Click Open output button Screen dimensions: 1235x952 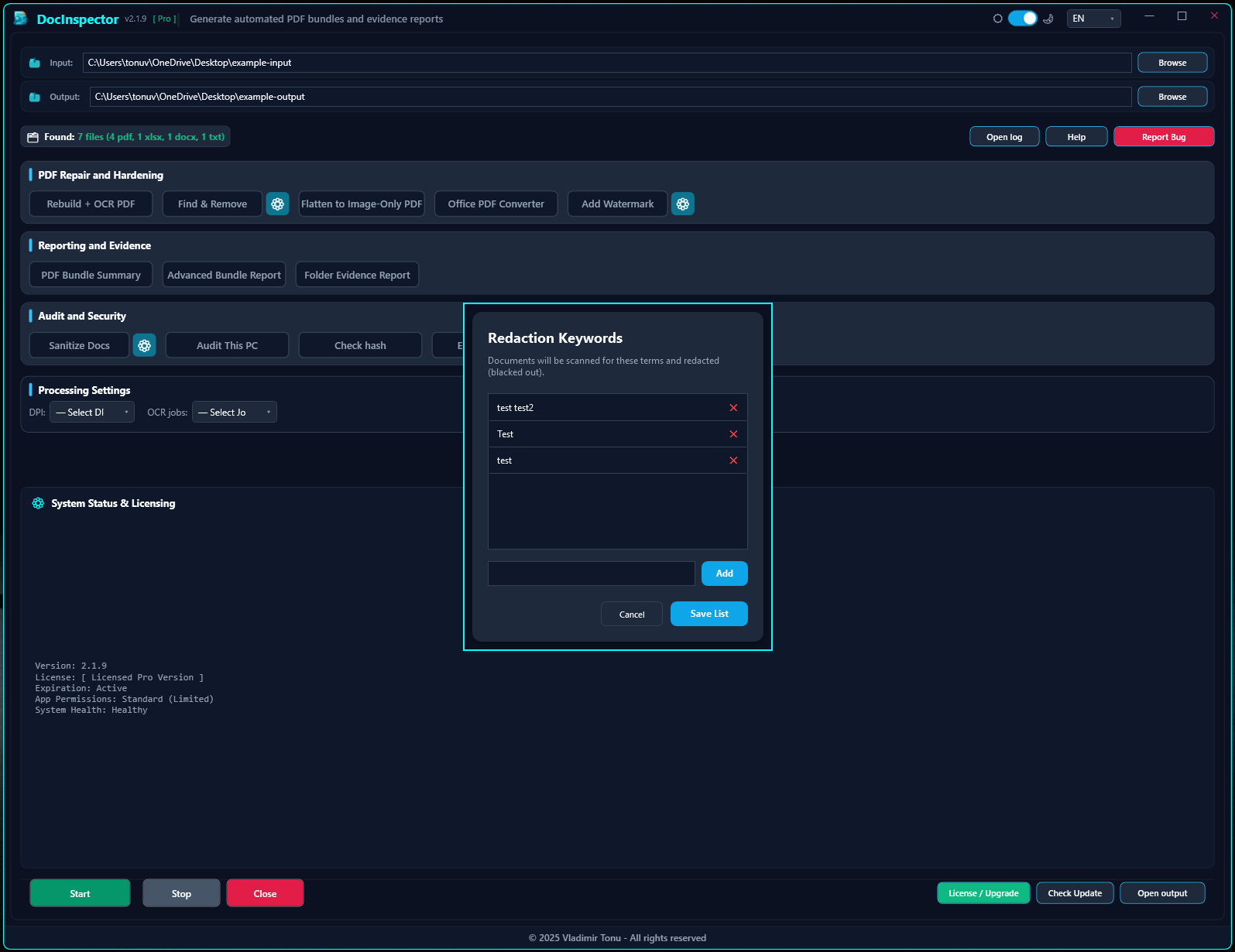1162,893
